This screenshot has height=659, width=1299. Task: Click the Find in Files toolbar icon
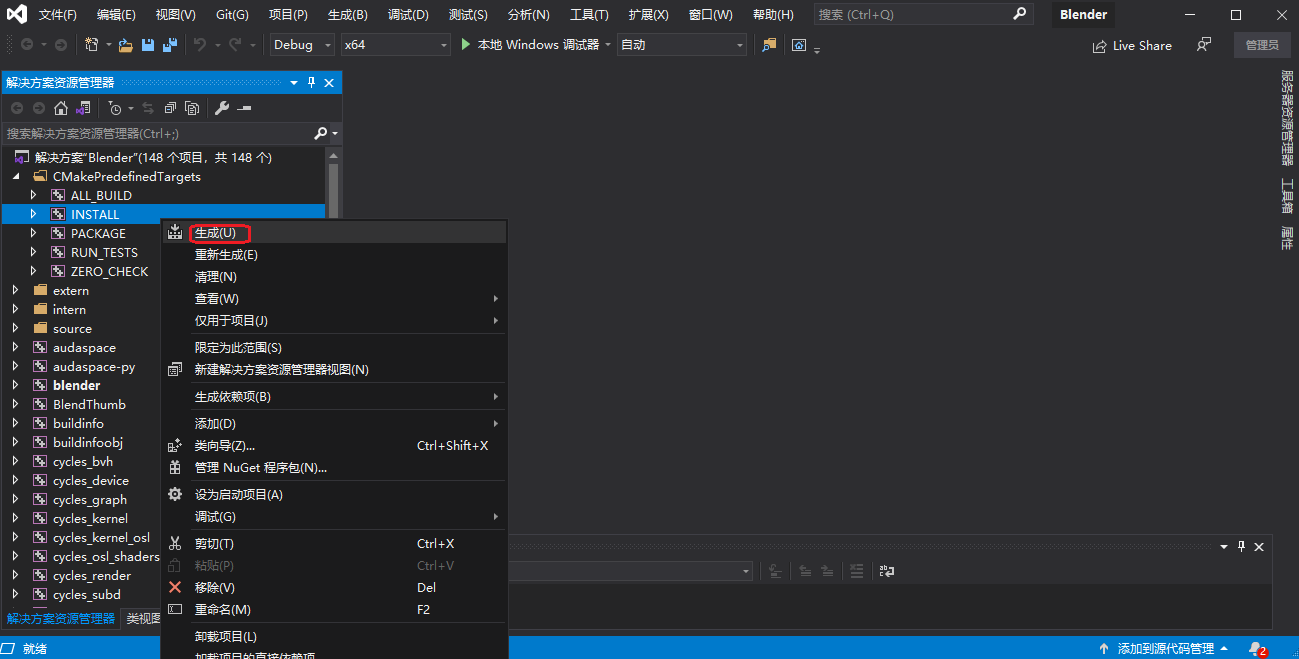click(x=768, y=45)
